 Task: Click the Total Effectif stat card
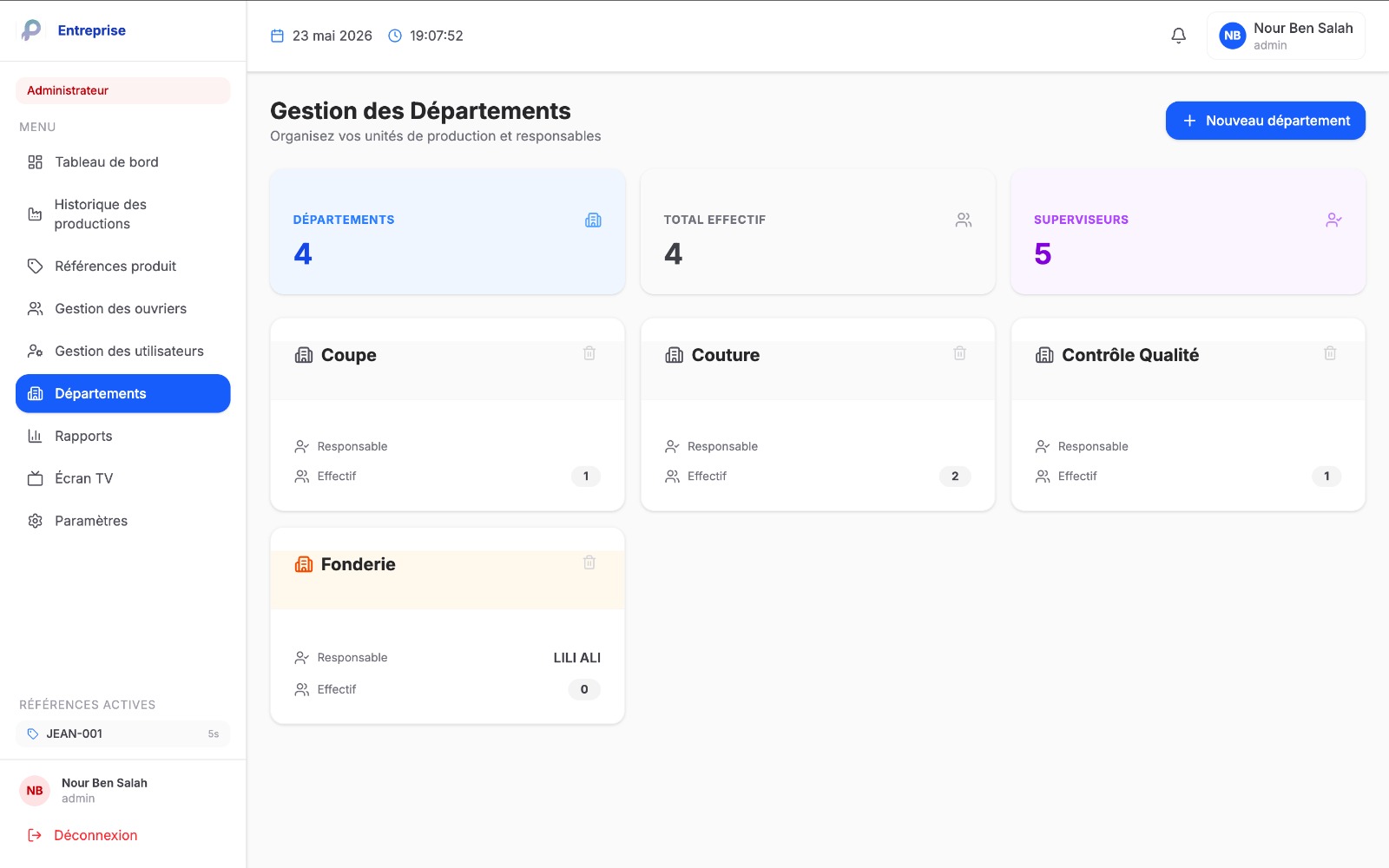click(818, 232)
